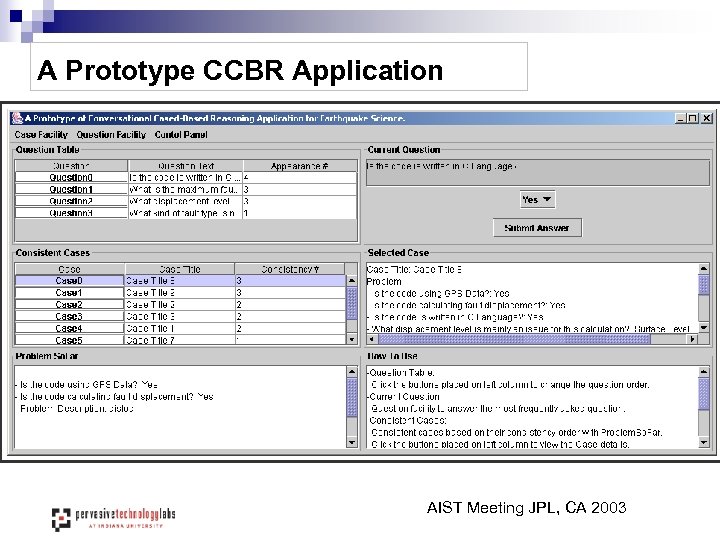Click the Current Question text field
The width and height of the screenshot is (720, 540).
pyautogui.click(x=538, y=173)
